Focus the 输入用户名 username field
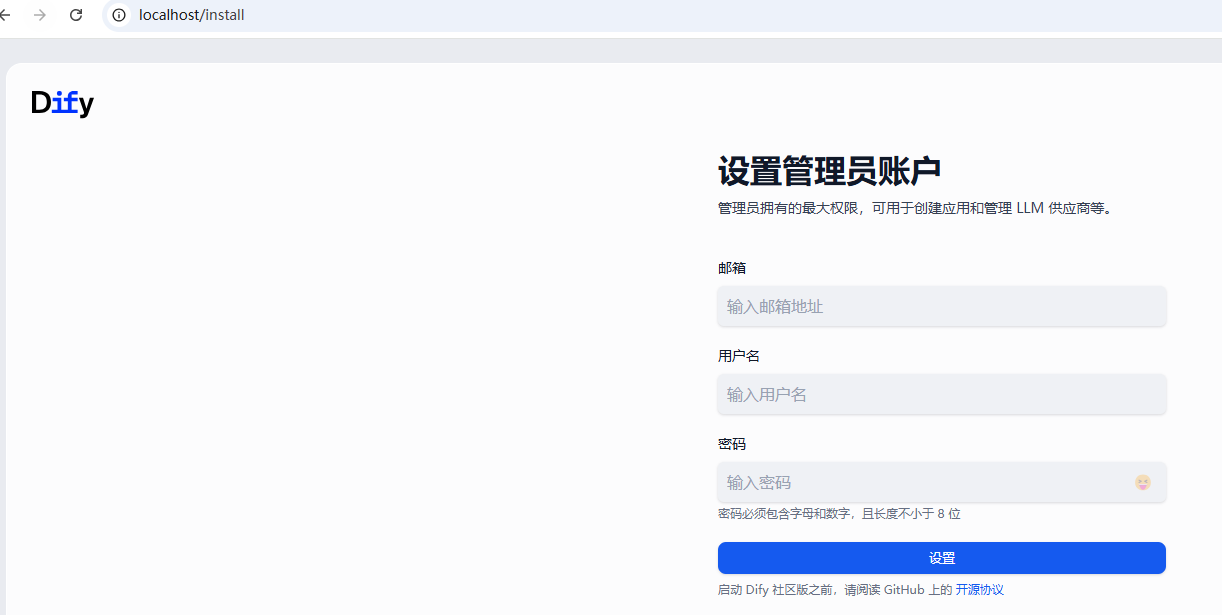 pos(942,394)
